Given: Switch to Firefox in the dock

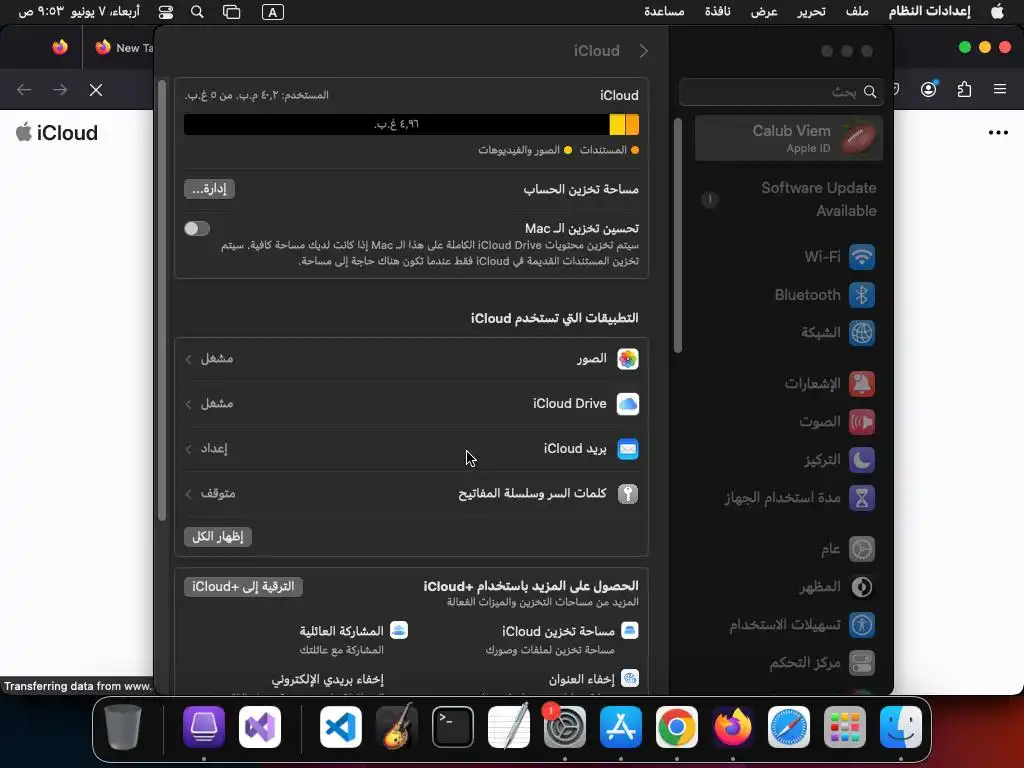Looking at the screenshot, I should pos(732,727).
